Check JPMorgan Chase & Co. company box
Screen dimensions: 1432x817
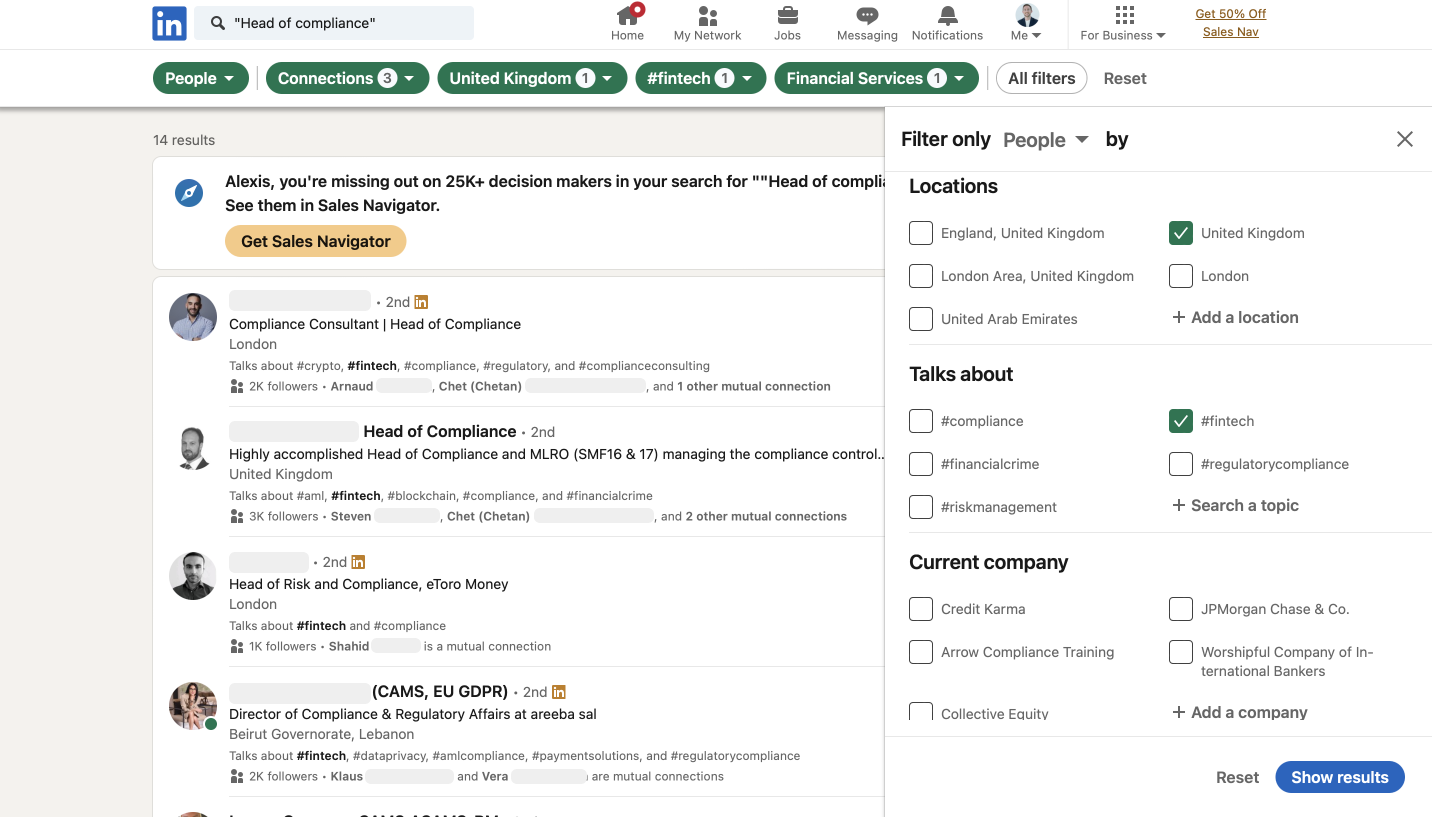click(x=1181, y=609)
